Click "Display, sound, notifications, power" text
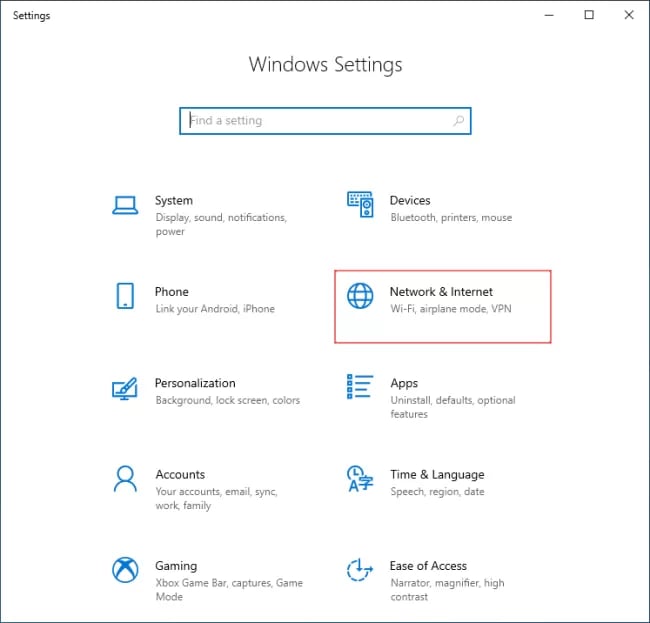 coord(221,225)
